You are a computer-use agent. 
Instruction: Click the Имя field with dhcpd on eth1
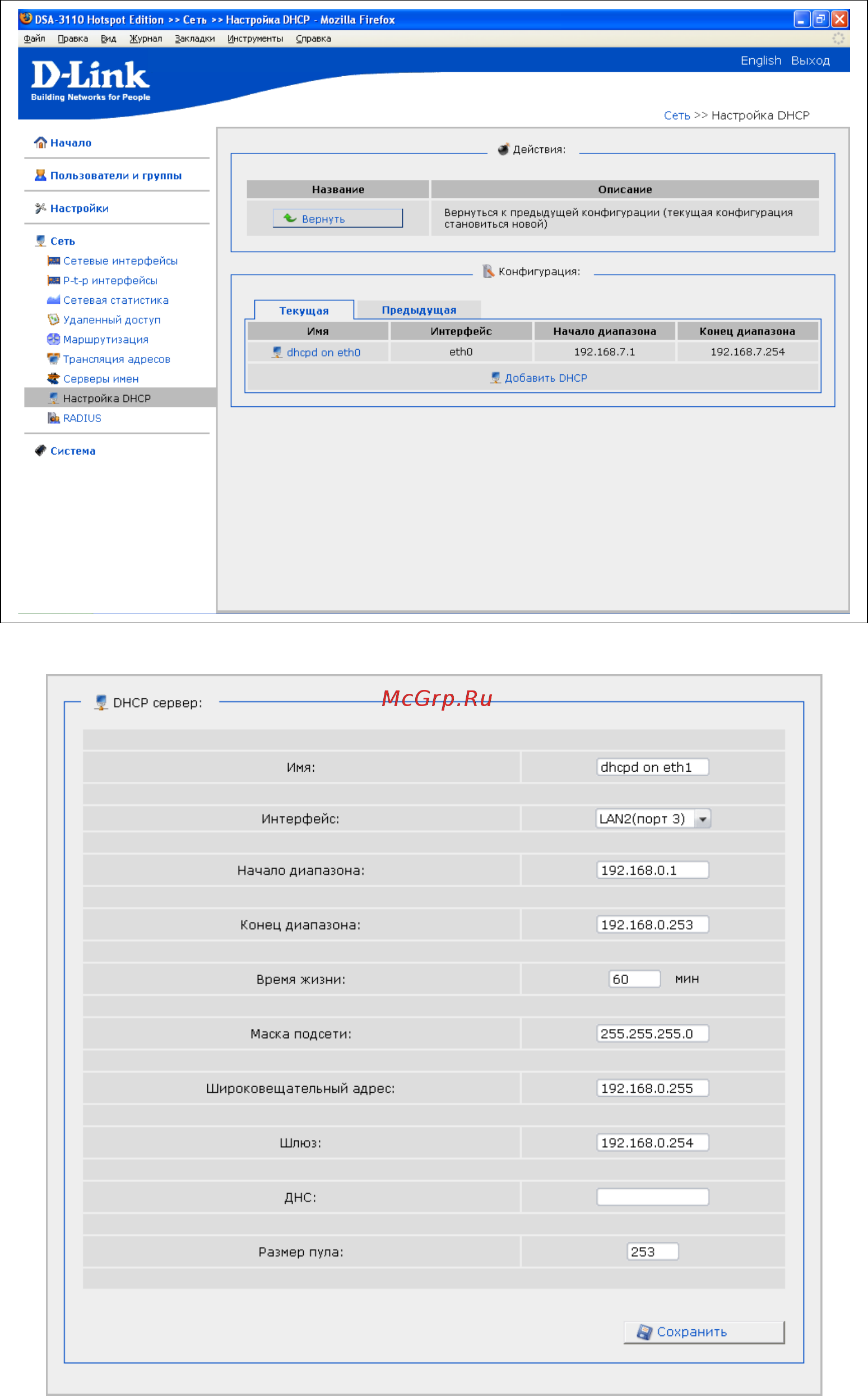pyautogui.click(x=653, y=767)
